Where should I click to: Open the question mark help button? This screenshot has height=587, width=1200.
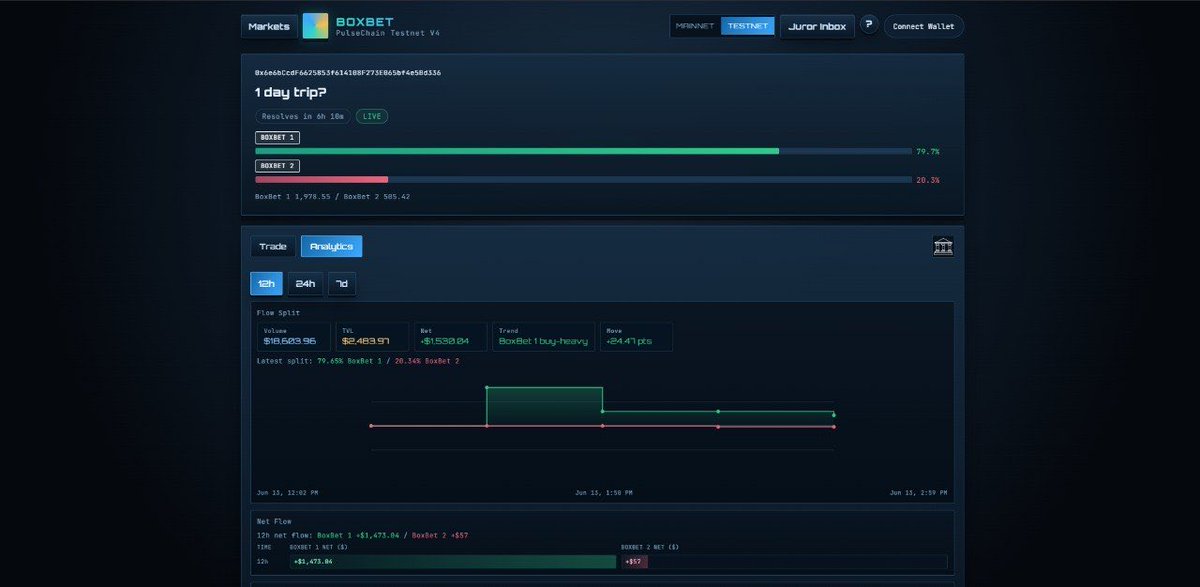869,24
